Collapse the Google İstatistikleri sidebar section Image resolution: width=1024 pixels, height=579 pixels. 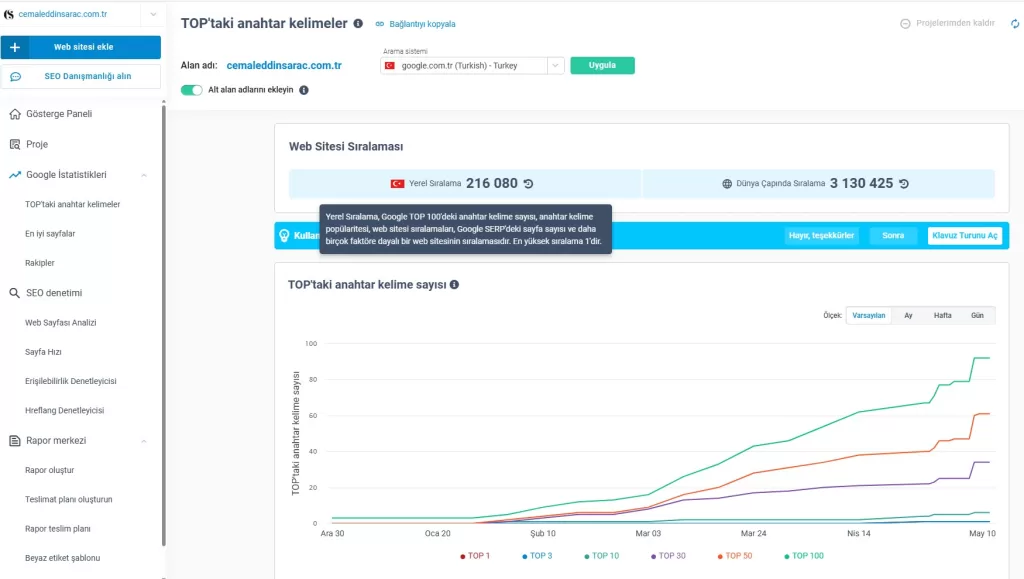144,175
